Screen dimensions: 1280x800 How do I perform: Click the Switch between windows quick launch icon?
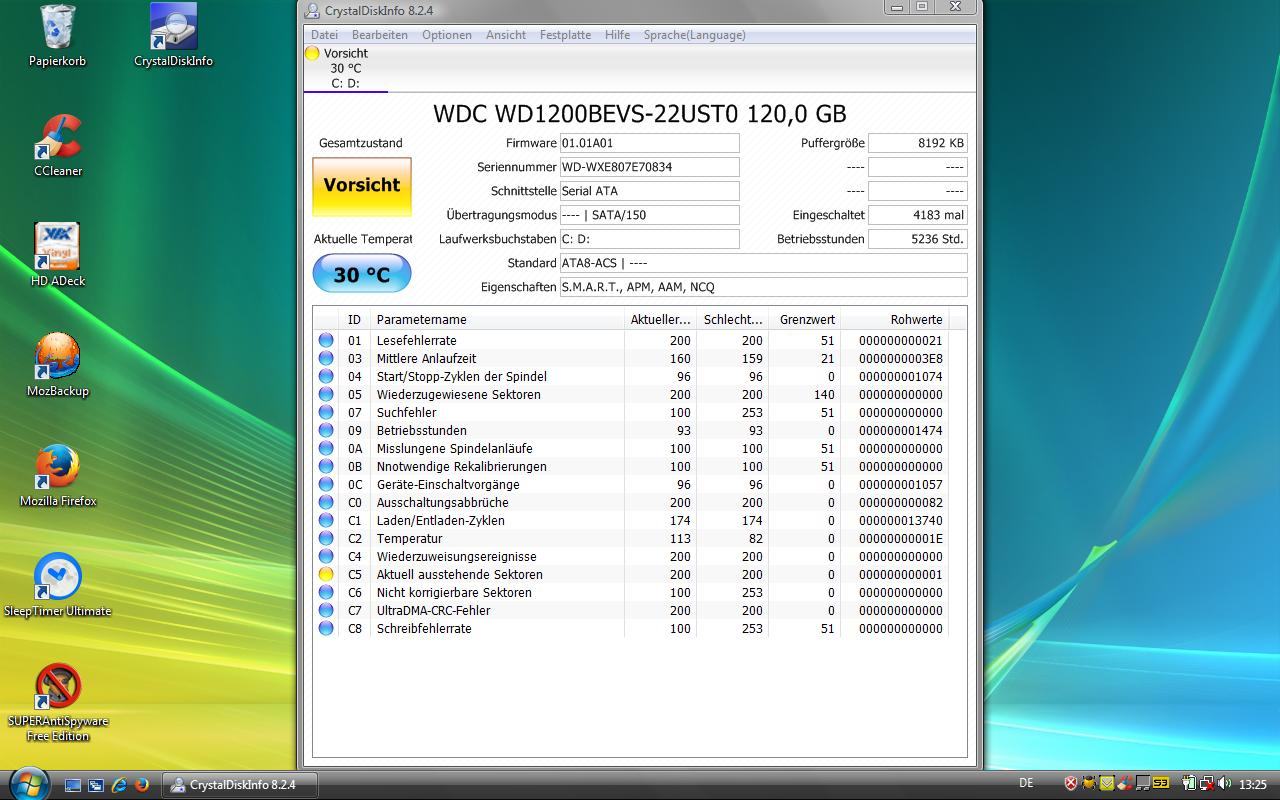pos(96,785)
